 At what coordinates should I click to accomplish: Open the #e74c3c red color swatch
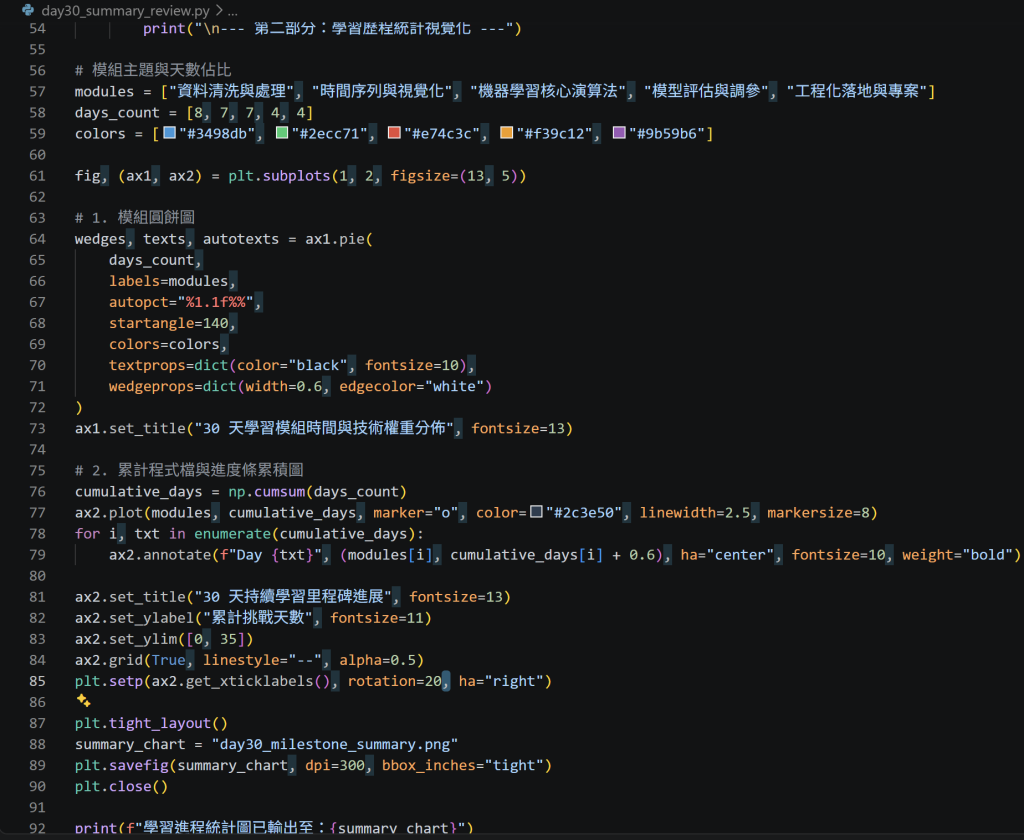click(394, 133)
